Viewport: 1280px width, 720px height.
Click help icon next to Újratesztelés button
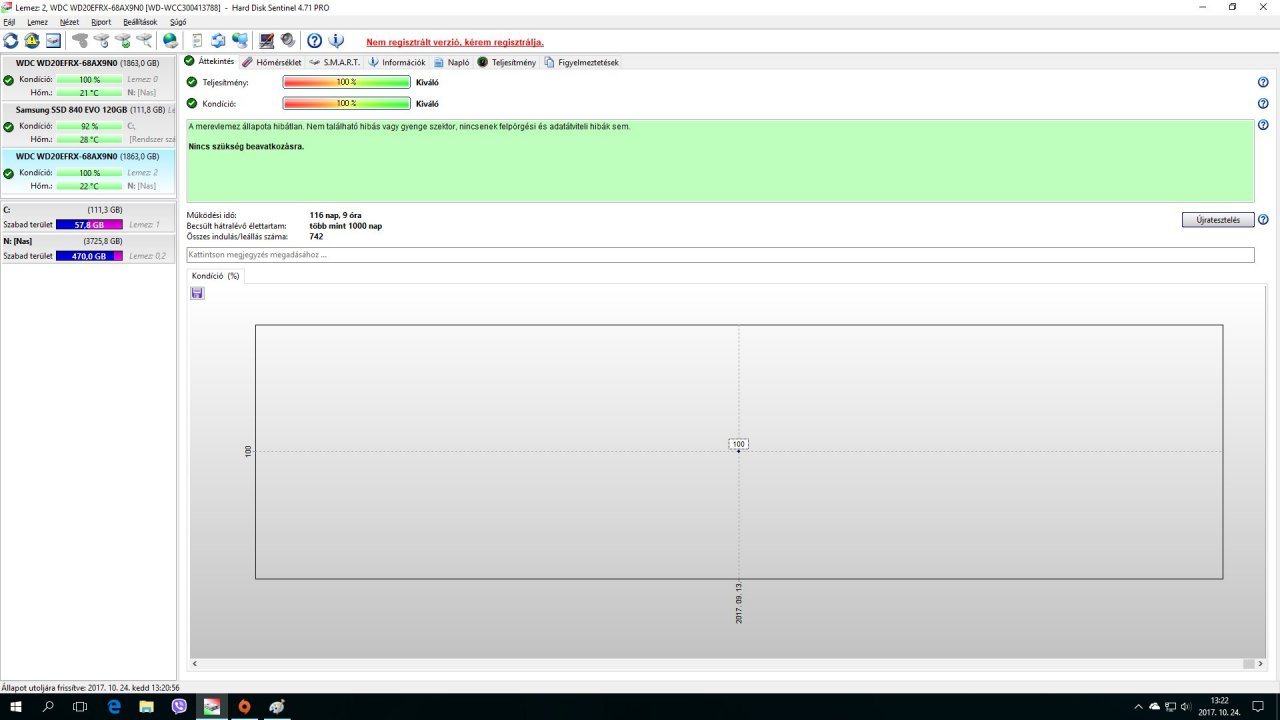(x=1263, y=220)
